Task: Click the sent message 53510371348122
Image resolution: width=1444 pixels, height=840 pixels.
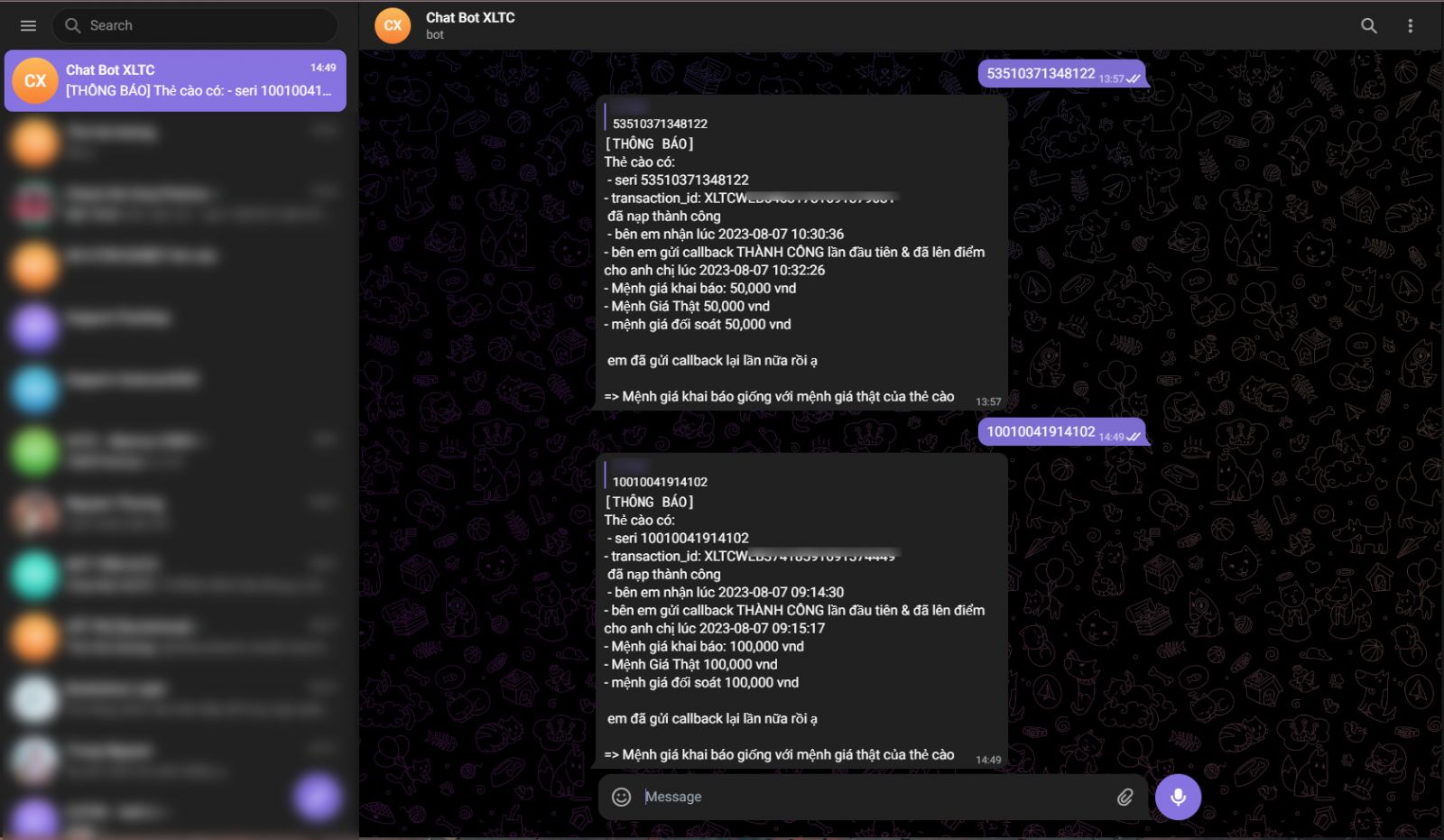Action: point(1061,74)
